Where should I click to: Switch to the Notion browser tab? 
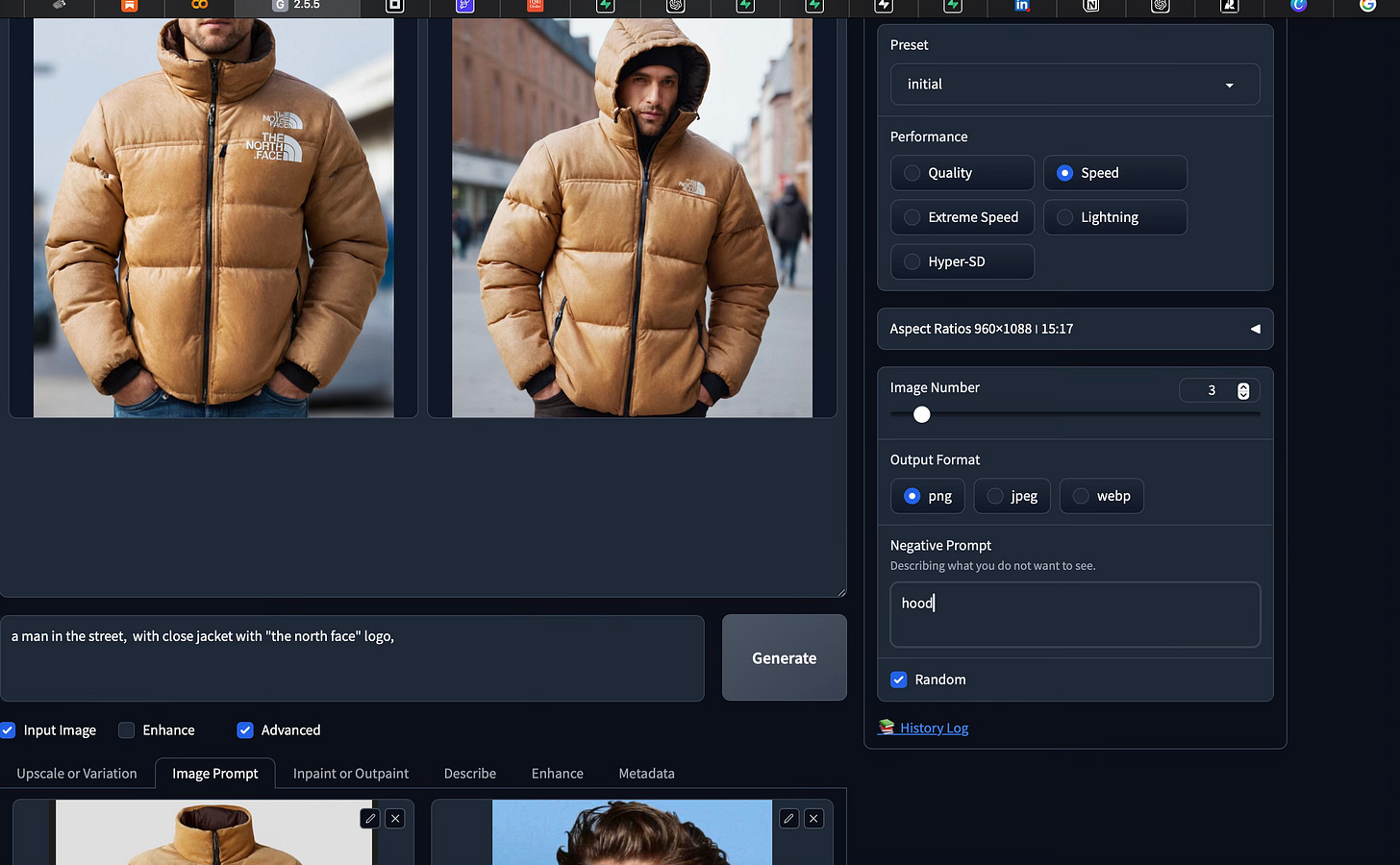click(1091, 6)
